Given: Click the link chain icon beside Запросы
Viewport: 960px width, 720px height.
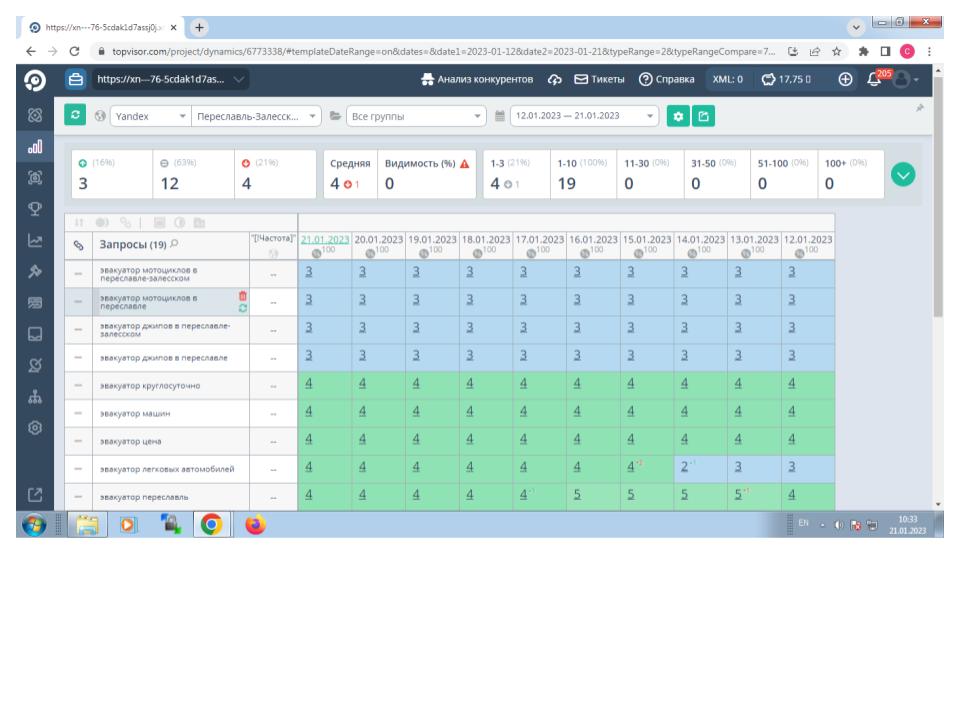Looking at the screenshot, I should point(78,245).
